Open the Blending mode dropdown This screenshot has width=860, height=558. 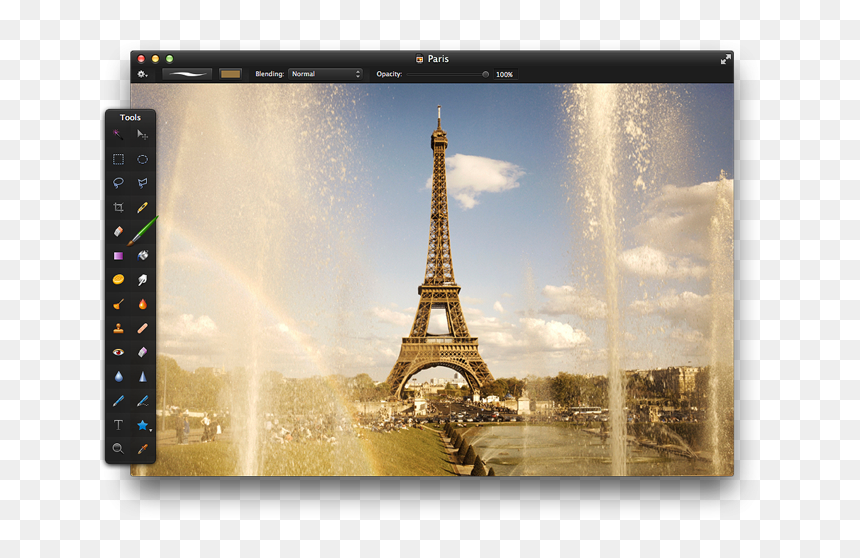[x=325, y=74]
